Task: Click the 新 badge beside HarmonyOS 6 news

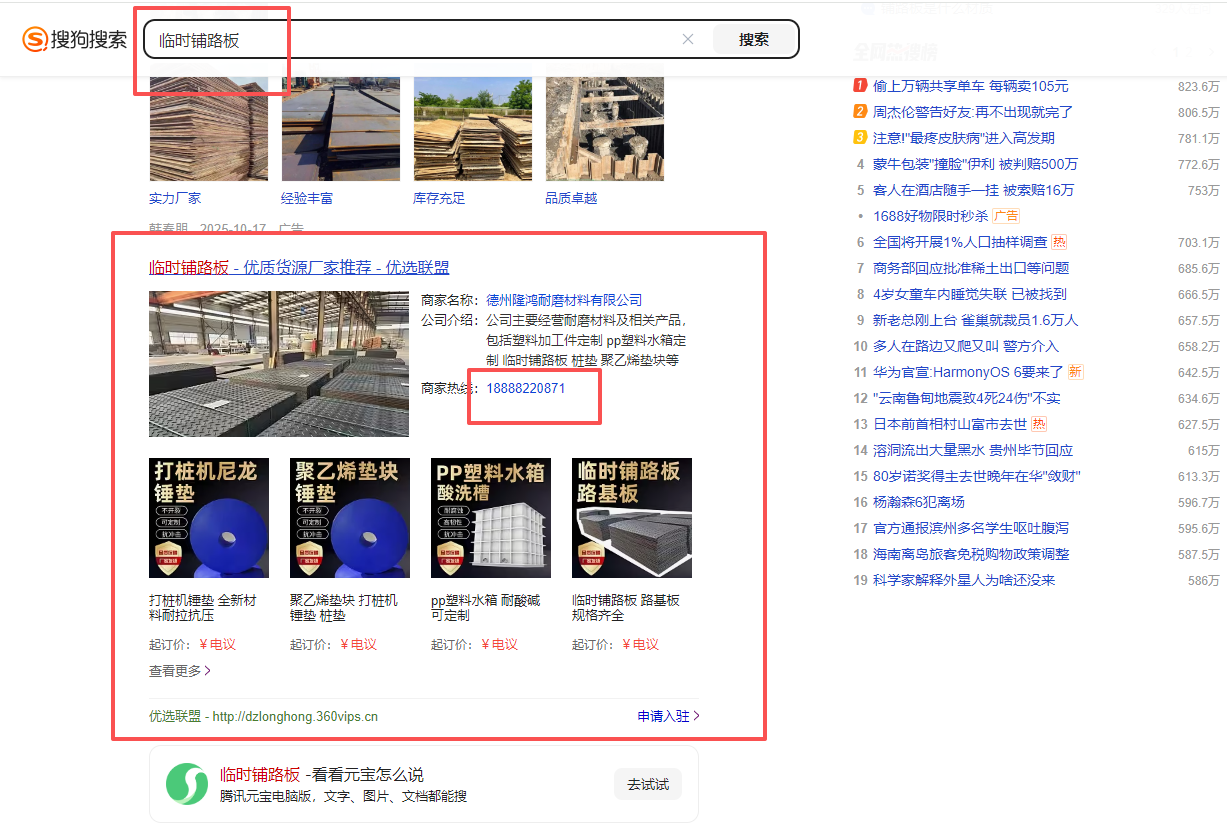Action: pyautogui.click(x=1075, y=372)
